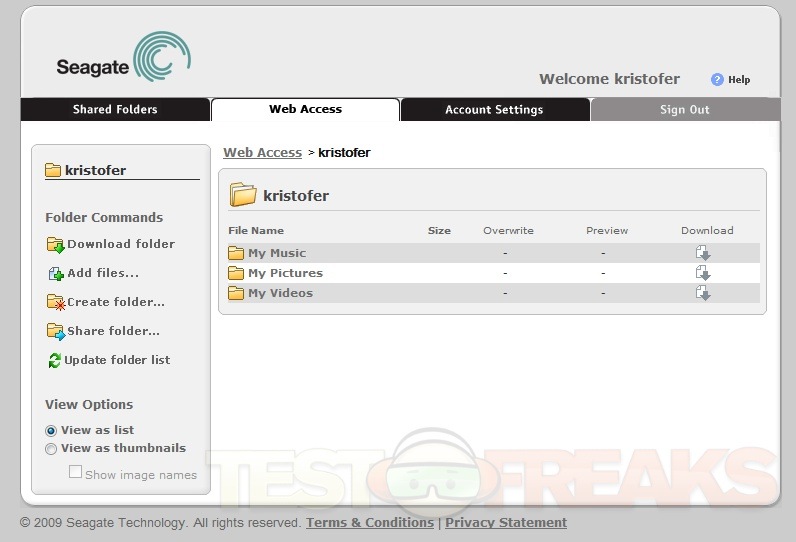This screenshot has height=542, width=796.
Task: Select the View as list radio button
Action: point(51,431)
